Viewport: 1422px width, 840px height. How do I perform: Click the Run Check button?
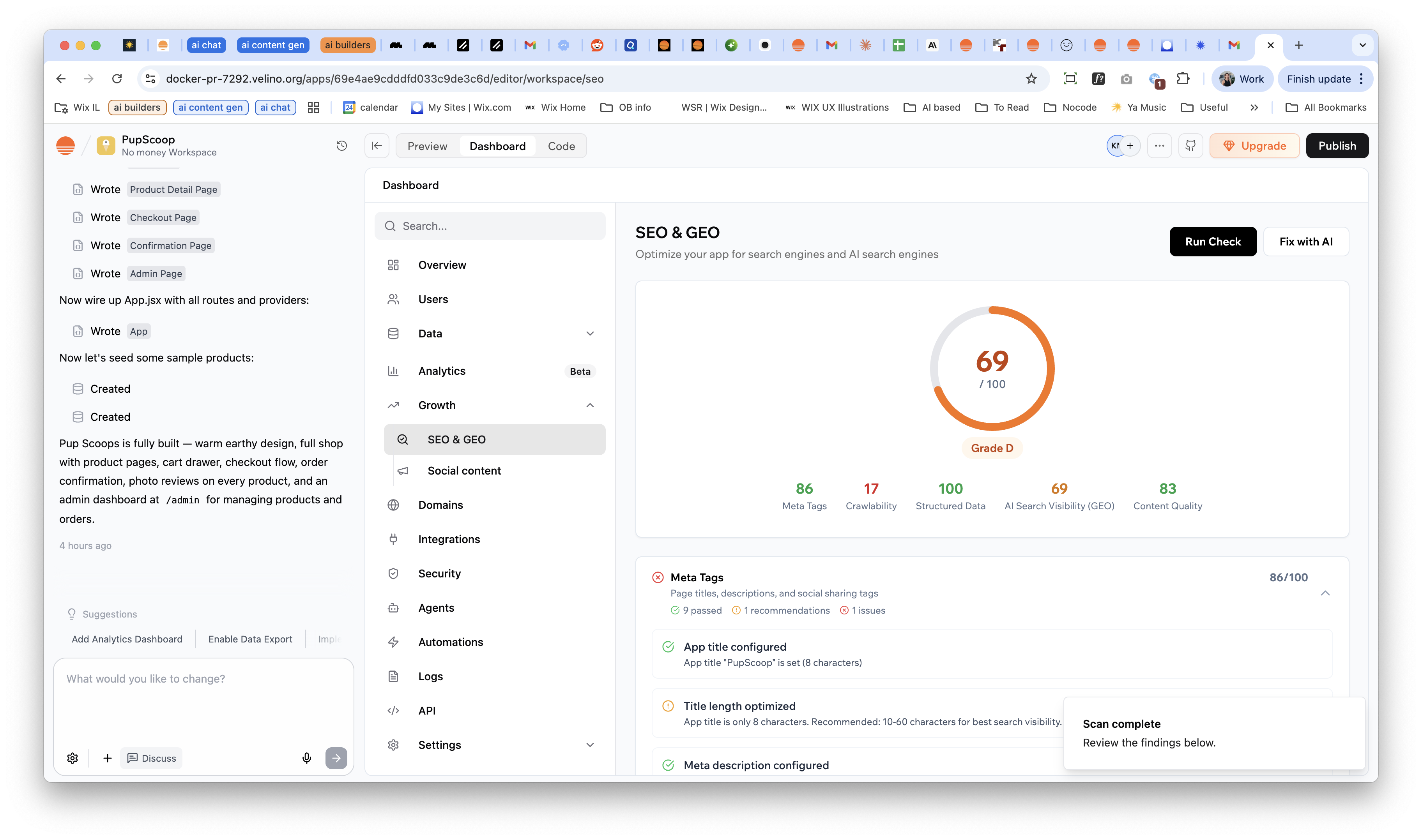click(1213, 242)
